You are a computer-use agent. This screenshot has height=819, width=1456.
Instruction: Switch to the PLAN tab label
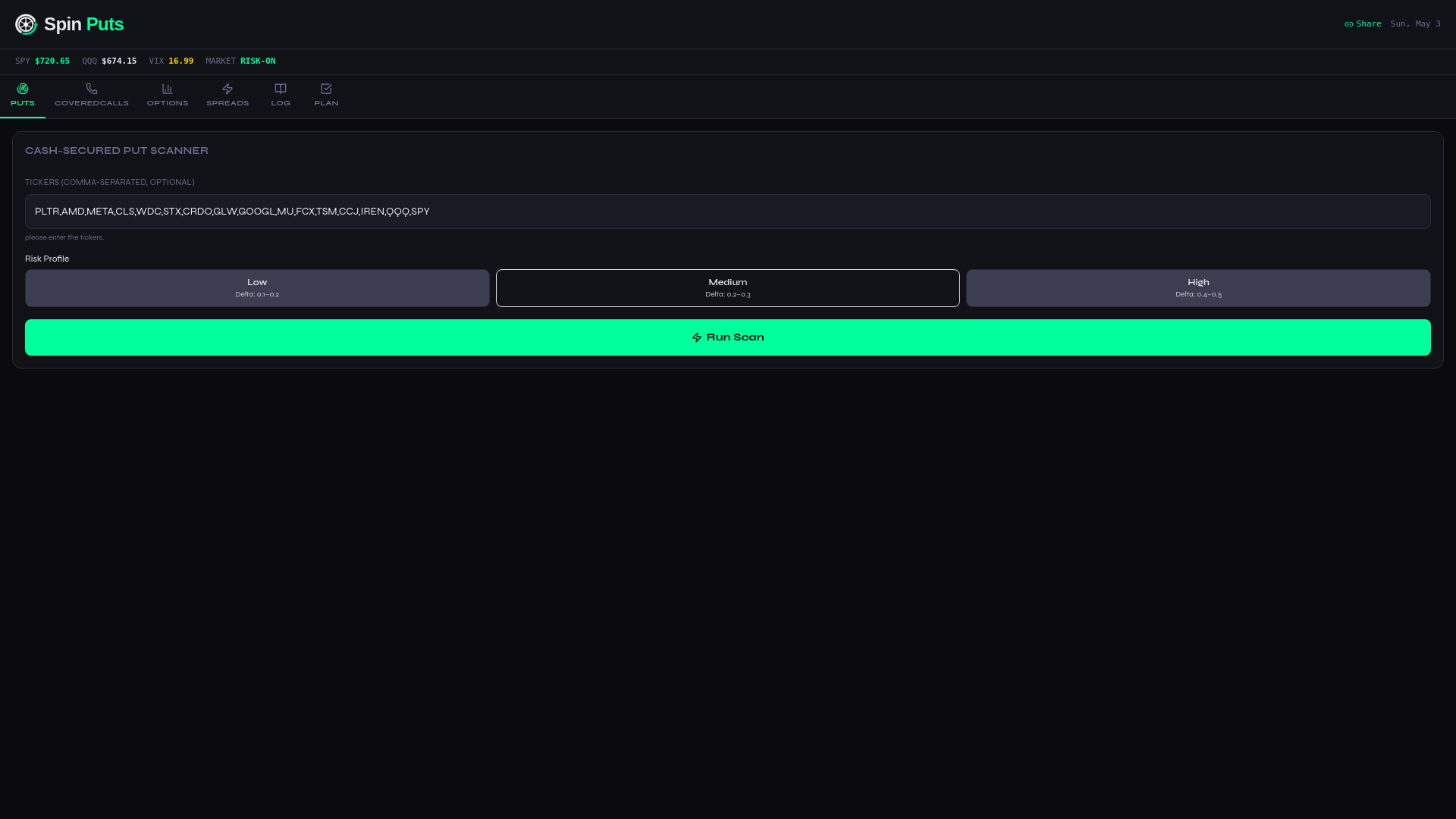(x=326, y=103)
